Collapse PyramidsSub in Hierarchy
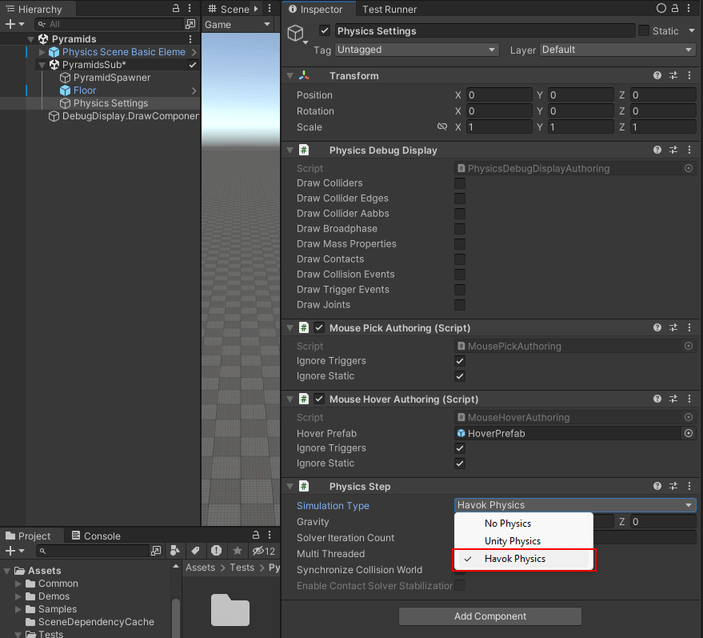Screen dimensions: 703x638 tap(42, 65)
